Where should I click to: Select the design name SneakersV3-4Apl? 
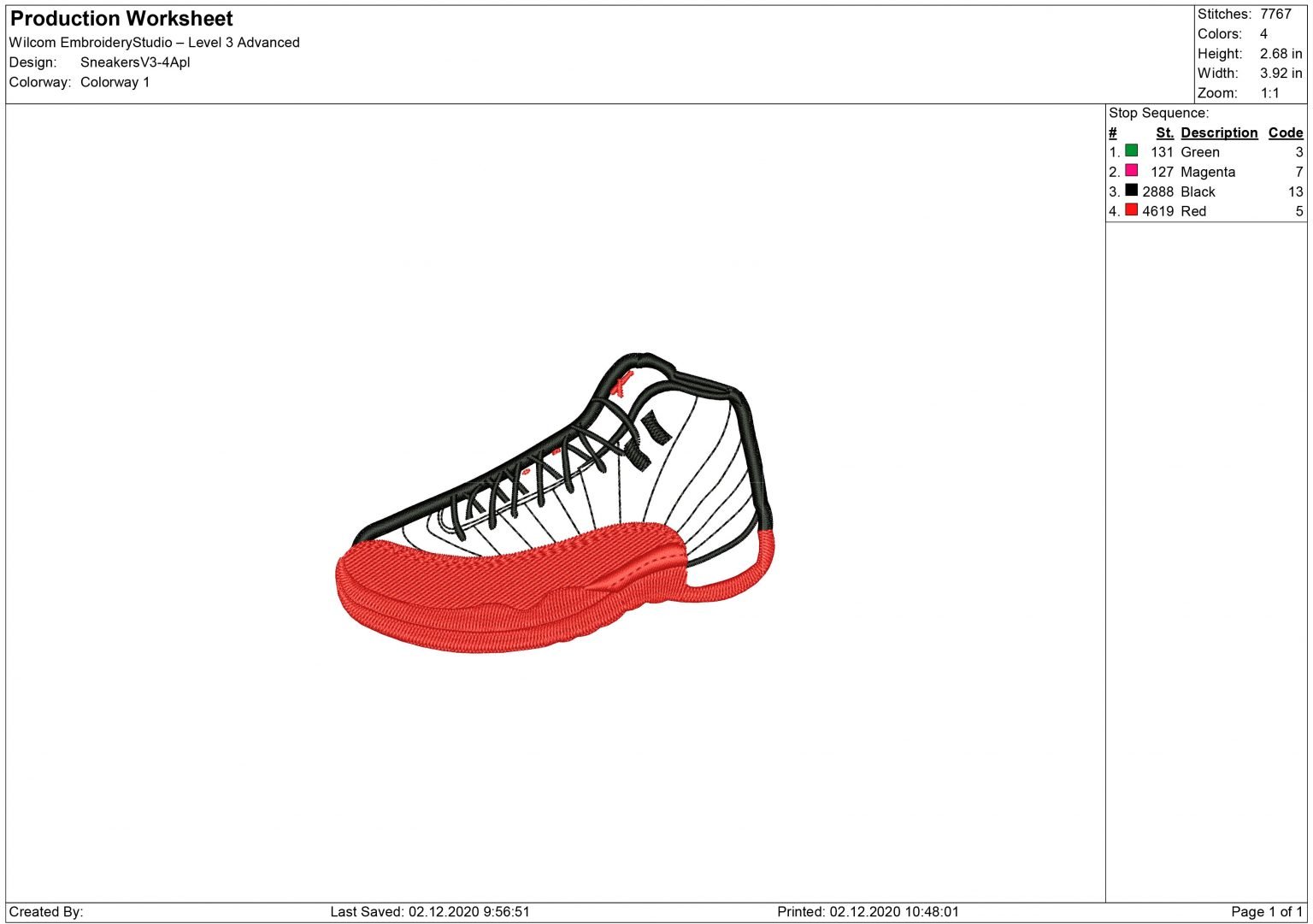(x=135, y=62)
